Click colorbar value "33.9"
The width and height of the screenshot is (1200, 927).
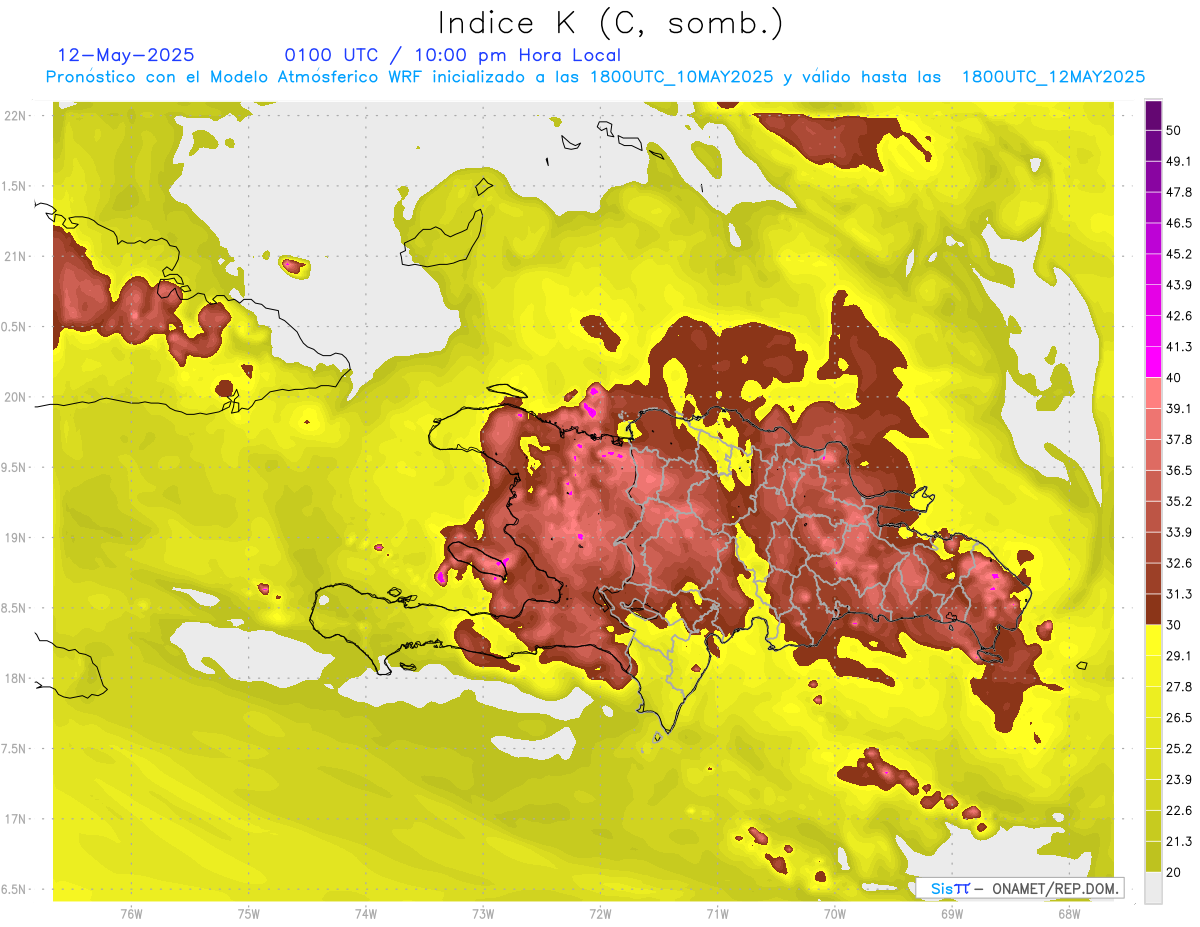pyautogui.click(x=1178, y=532)
